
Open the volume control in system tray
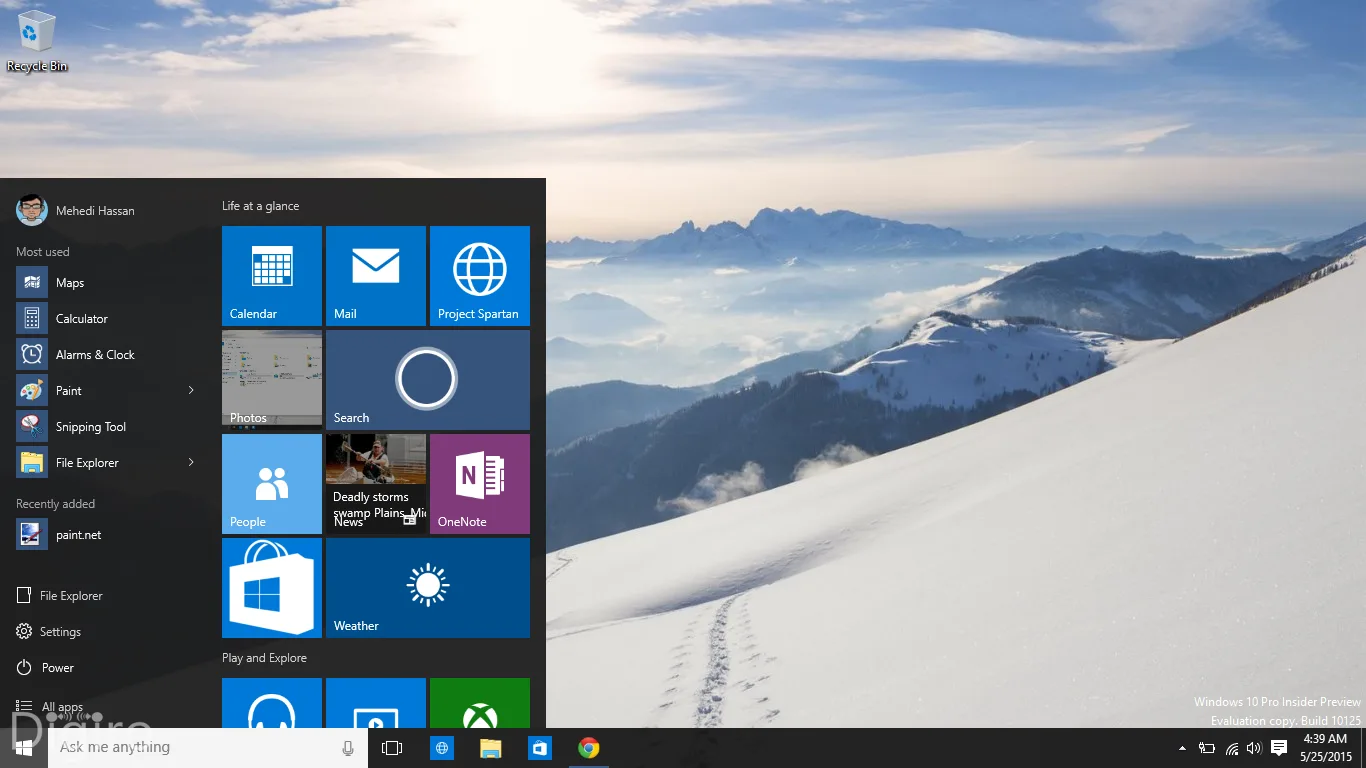tap(1254, 748)
